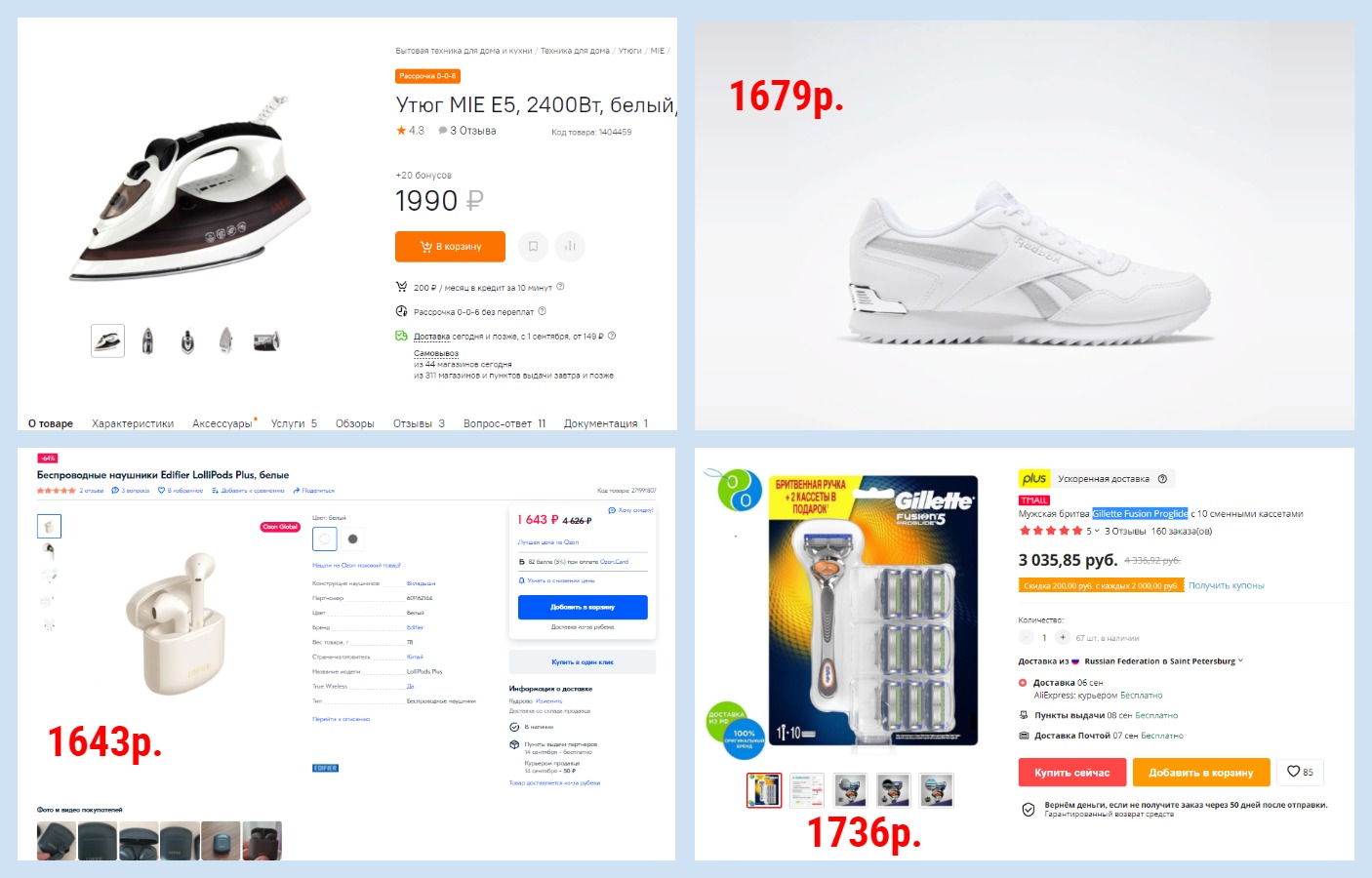Expand the Russian Federation shipping origin dropdown
Screen dimensions: 1372x878
click(1240, 660)
